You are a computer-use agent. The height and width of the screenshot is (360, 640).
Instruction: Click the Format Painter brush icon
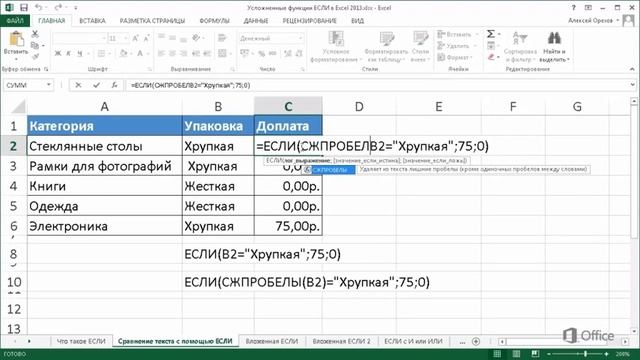point(35,56)
